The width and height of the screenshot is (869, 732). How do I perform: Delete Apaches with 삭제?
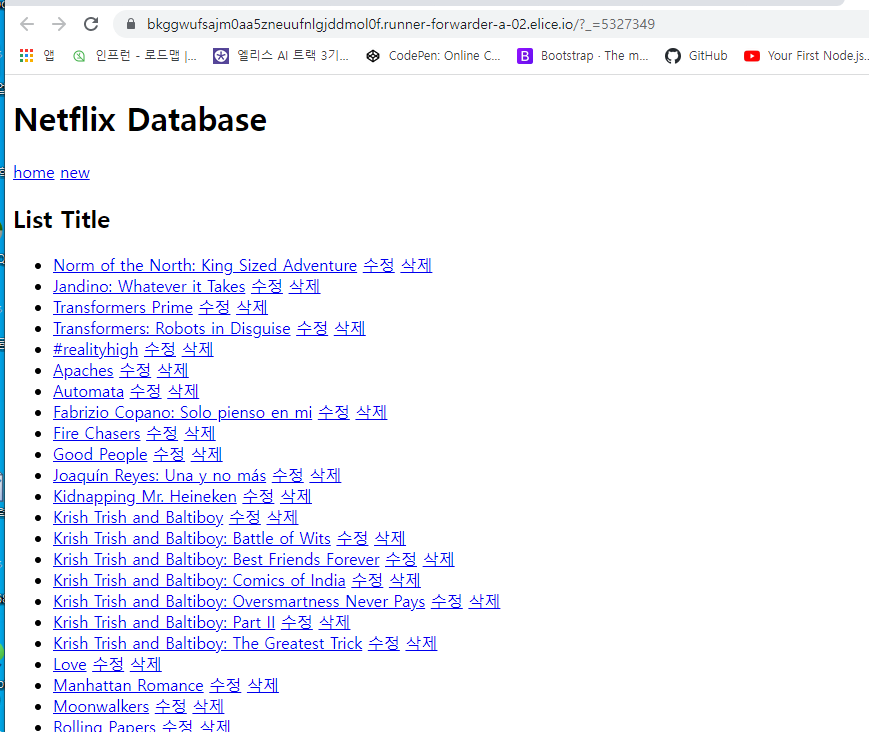click(x=173, y=371)
